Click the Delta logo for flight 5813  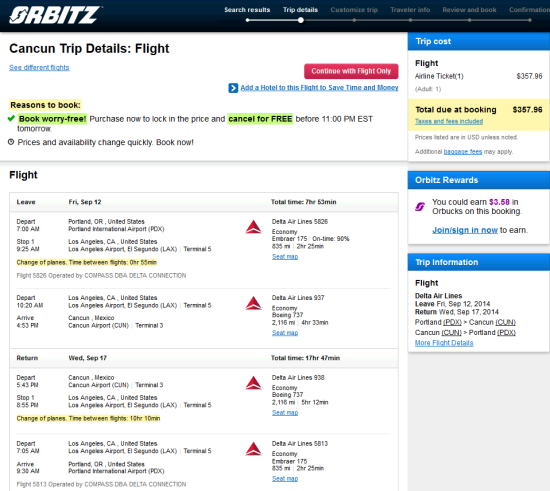coord(253,449)
